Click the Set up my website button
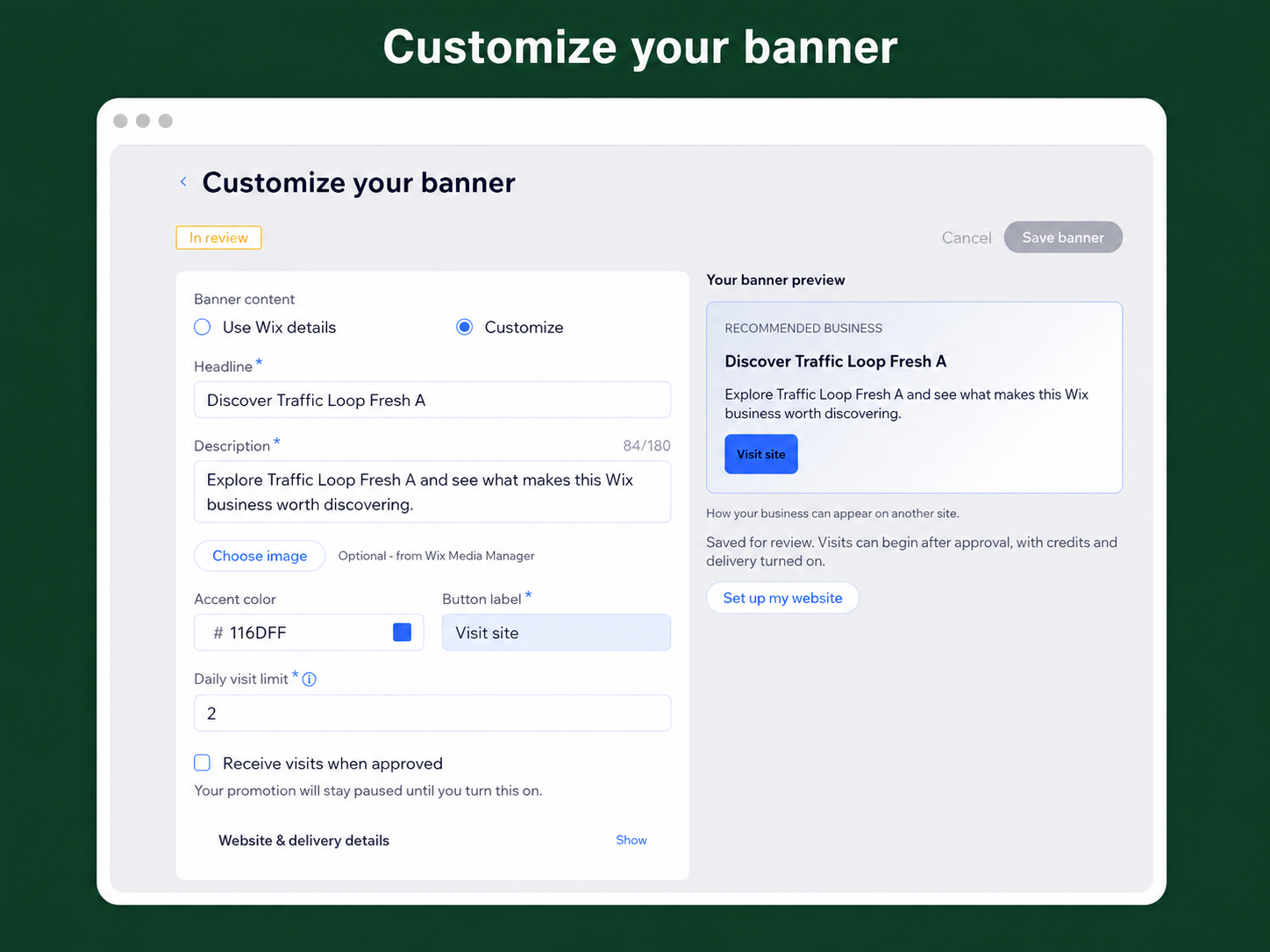 782,598
